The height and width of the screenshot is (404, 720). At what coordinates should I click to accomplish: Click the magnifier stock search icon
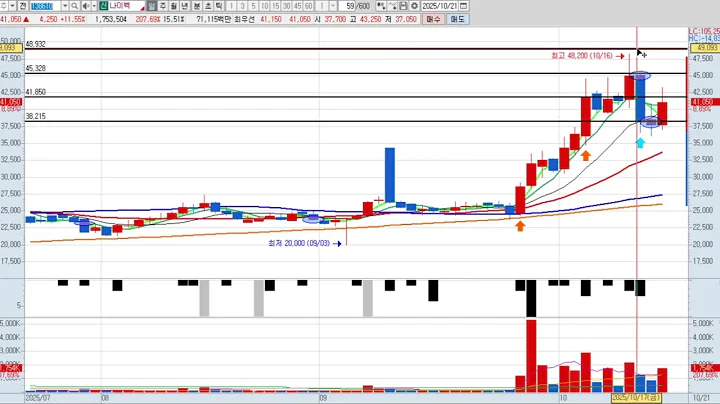[x=74, y=6]
